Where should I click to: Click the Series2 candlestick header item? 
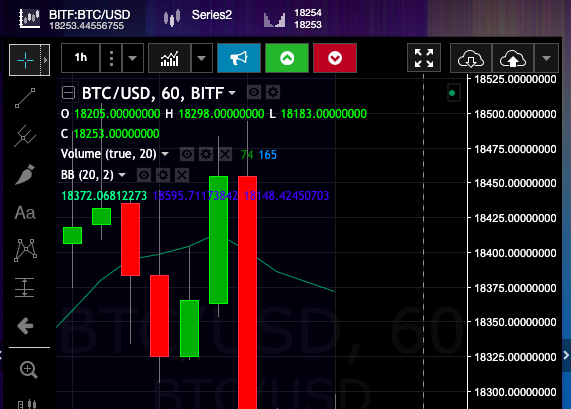click(197, 16)
